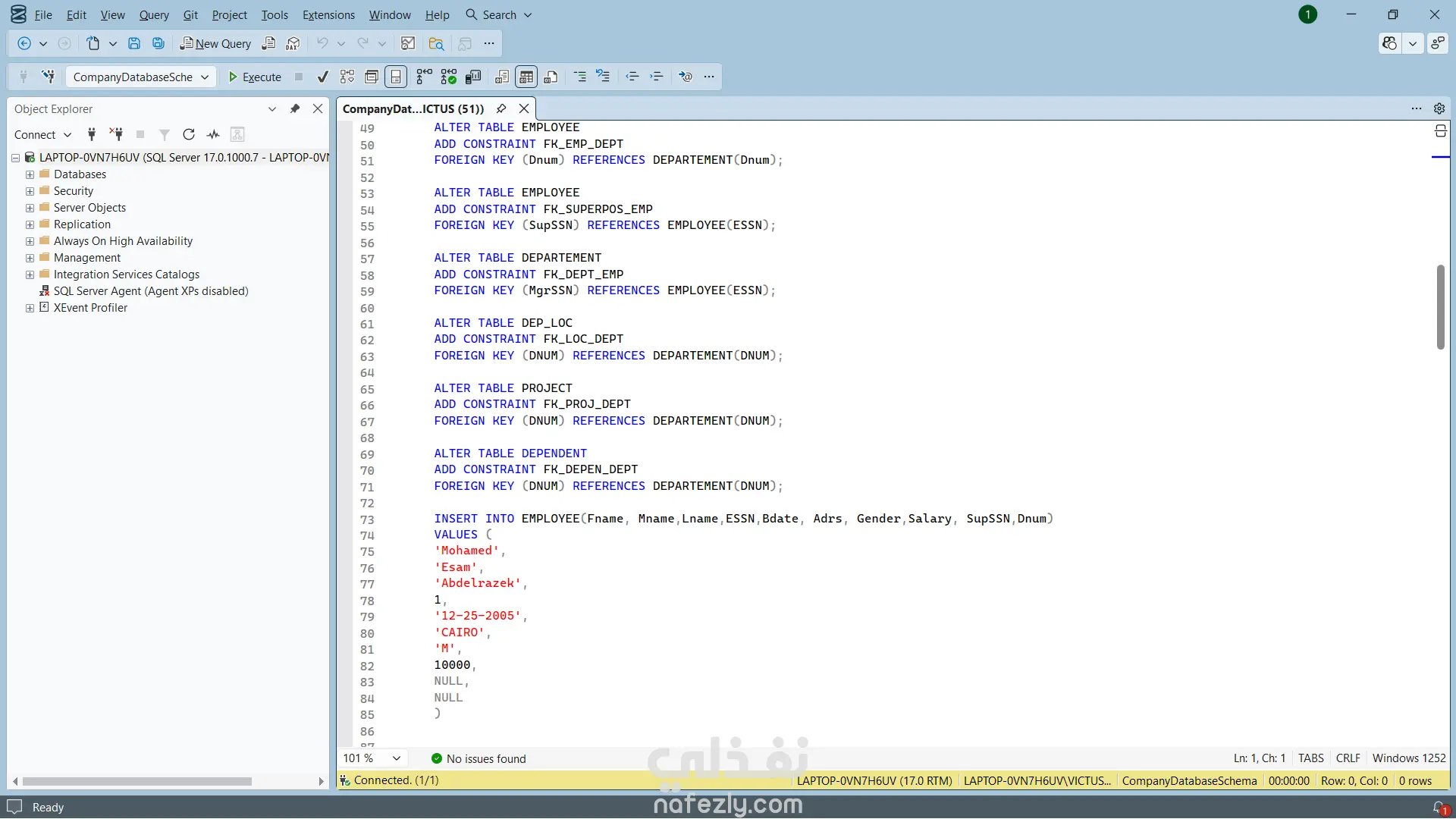The image size is (1456, 819).
Task: Toggle IntelliSense Enabled button
Action: pyautogui.click(x=396, y=77)
